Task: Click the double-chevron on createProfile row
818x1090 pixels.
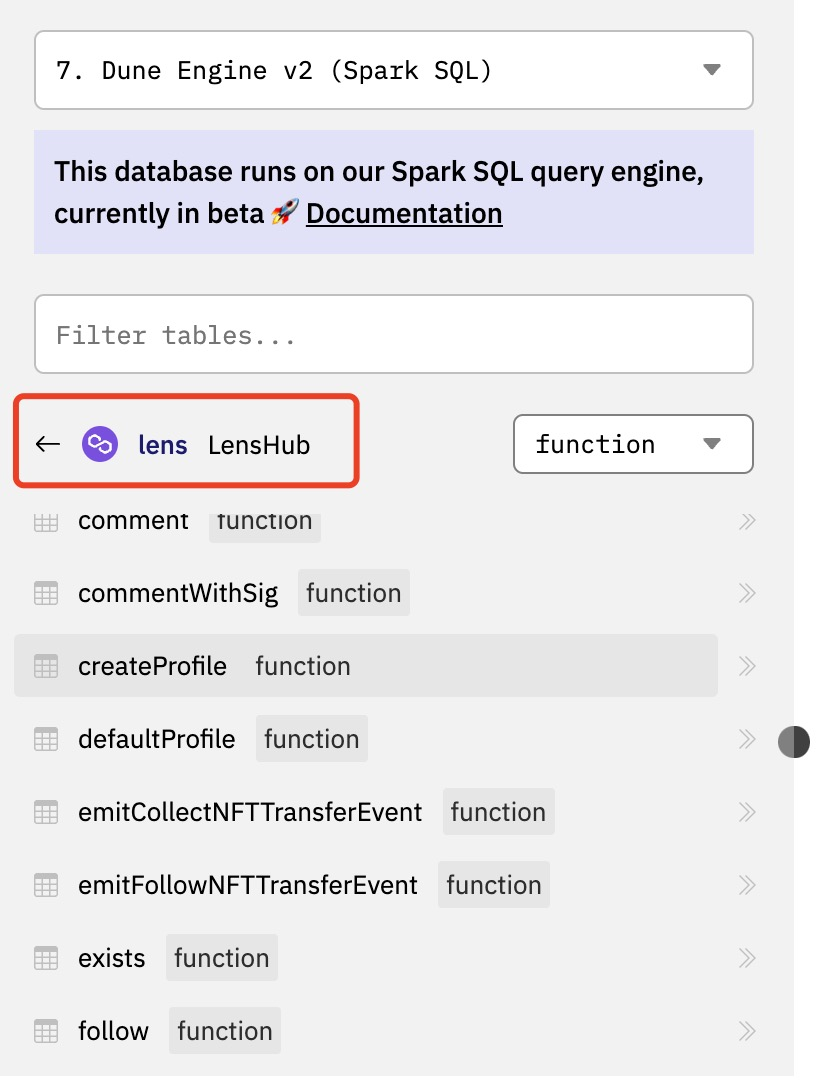Action: point(746,666)
